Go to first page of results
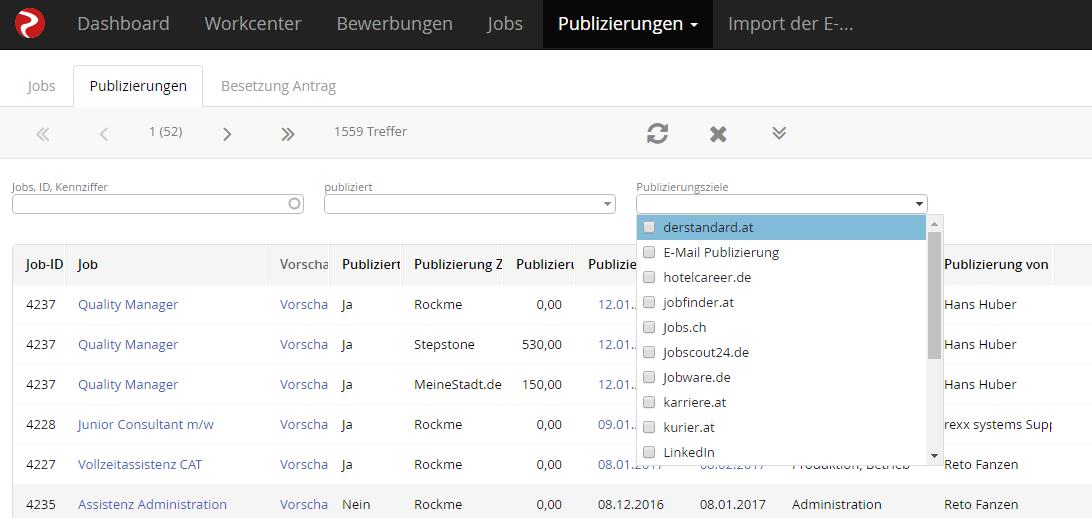Viewport: 1092px width, 518px height. tap(42, 134)
